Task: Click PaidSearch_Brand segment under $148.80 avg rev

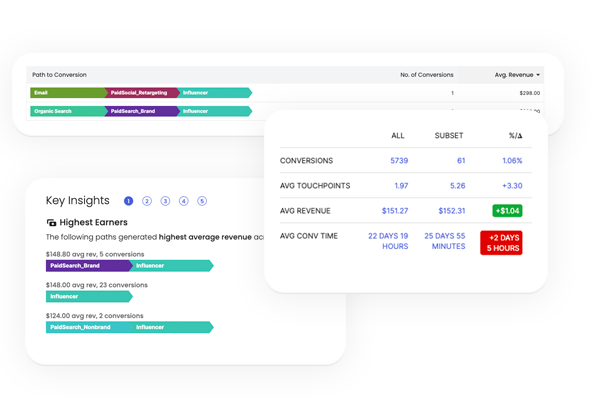Action: point(88,266)
